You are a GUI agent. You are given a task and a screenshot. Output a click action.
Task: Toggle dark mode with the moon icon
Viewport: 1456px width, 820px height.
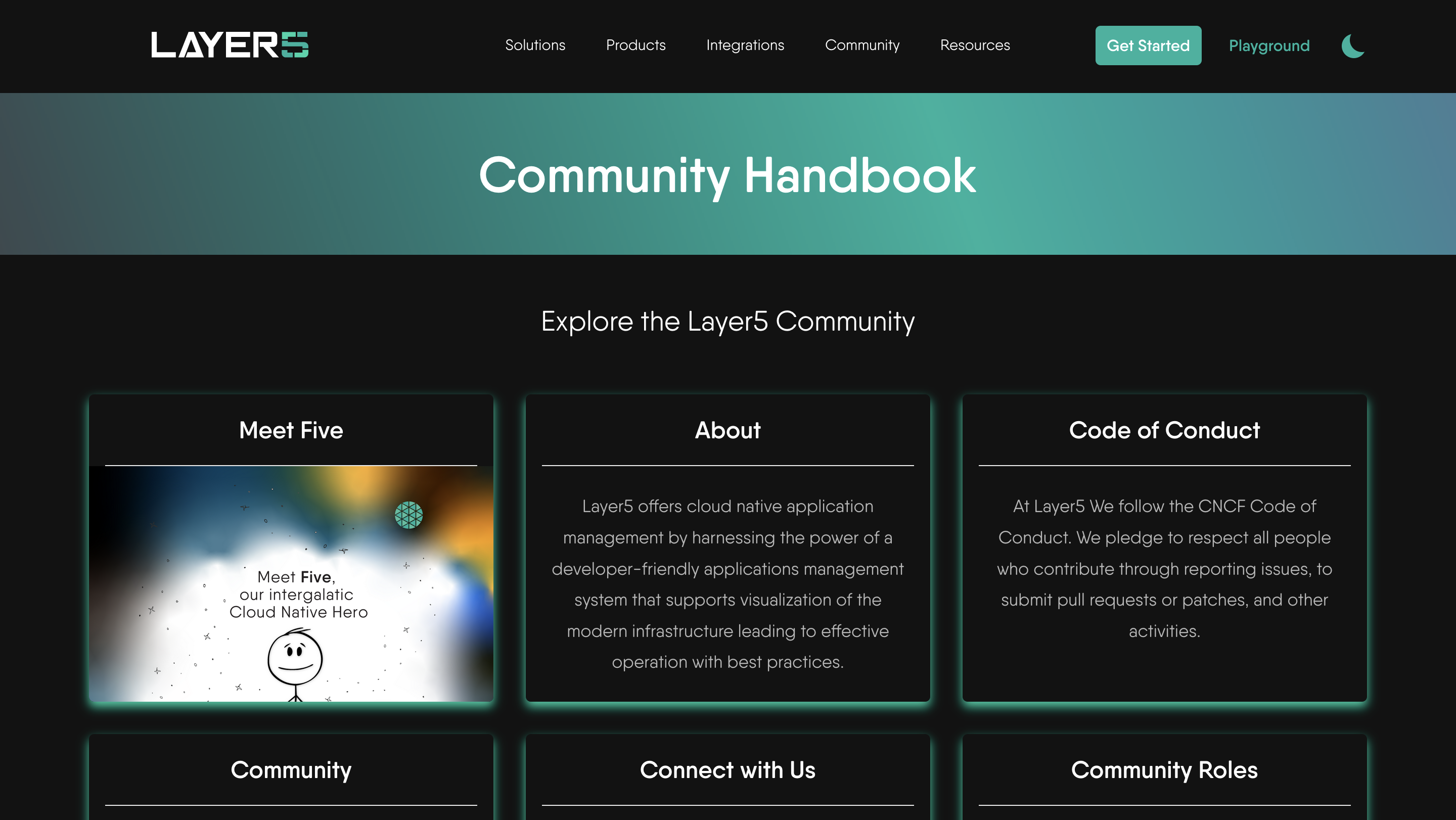[1352, 46]
